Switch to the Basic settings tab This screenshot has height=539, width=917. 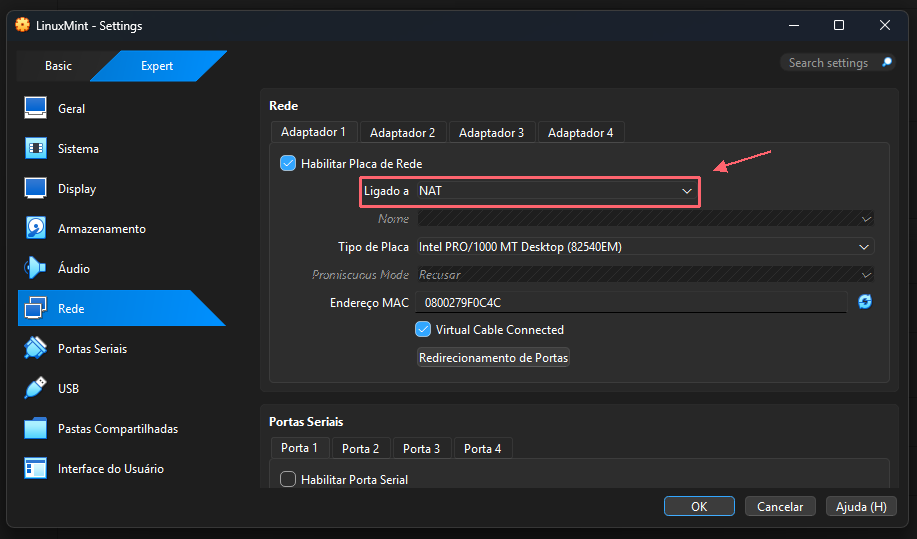click(x=58, y=65)
